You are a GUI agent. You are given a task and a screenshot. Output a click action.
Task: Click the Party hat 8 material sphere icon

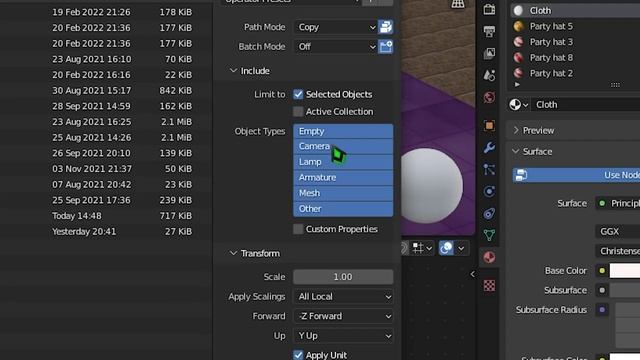518,58
